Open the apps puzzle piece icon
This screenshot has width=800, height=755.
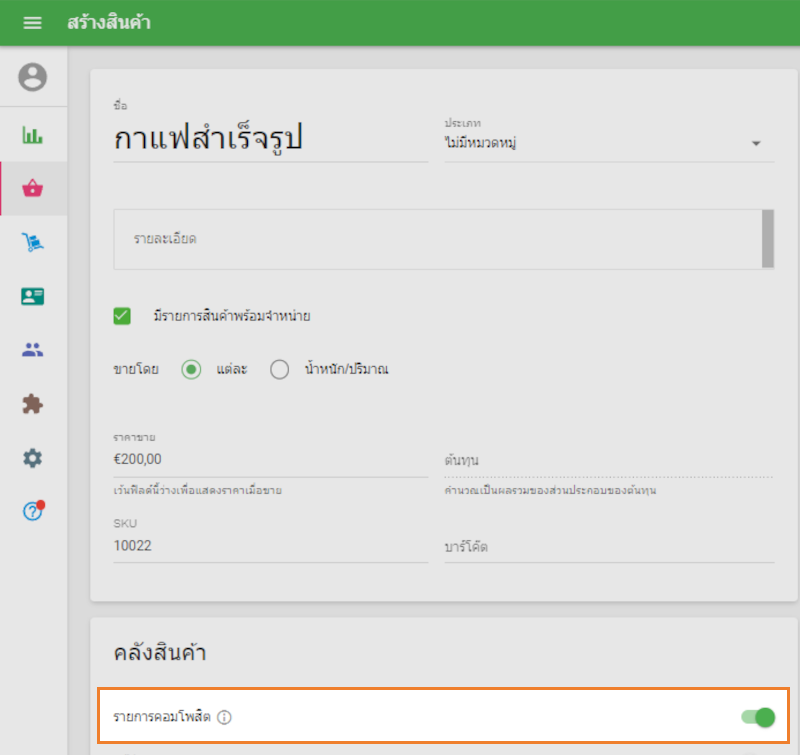[x=32, y=403]
